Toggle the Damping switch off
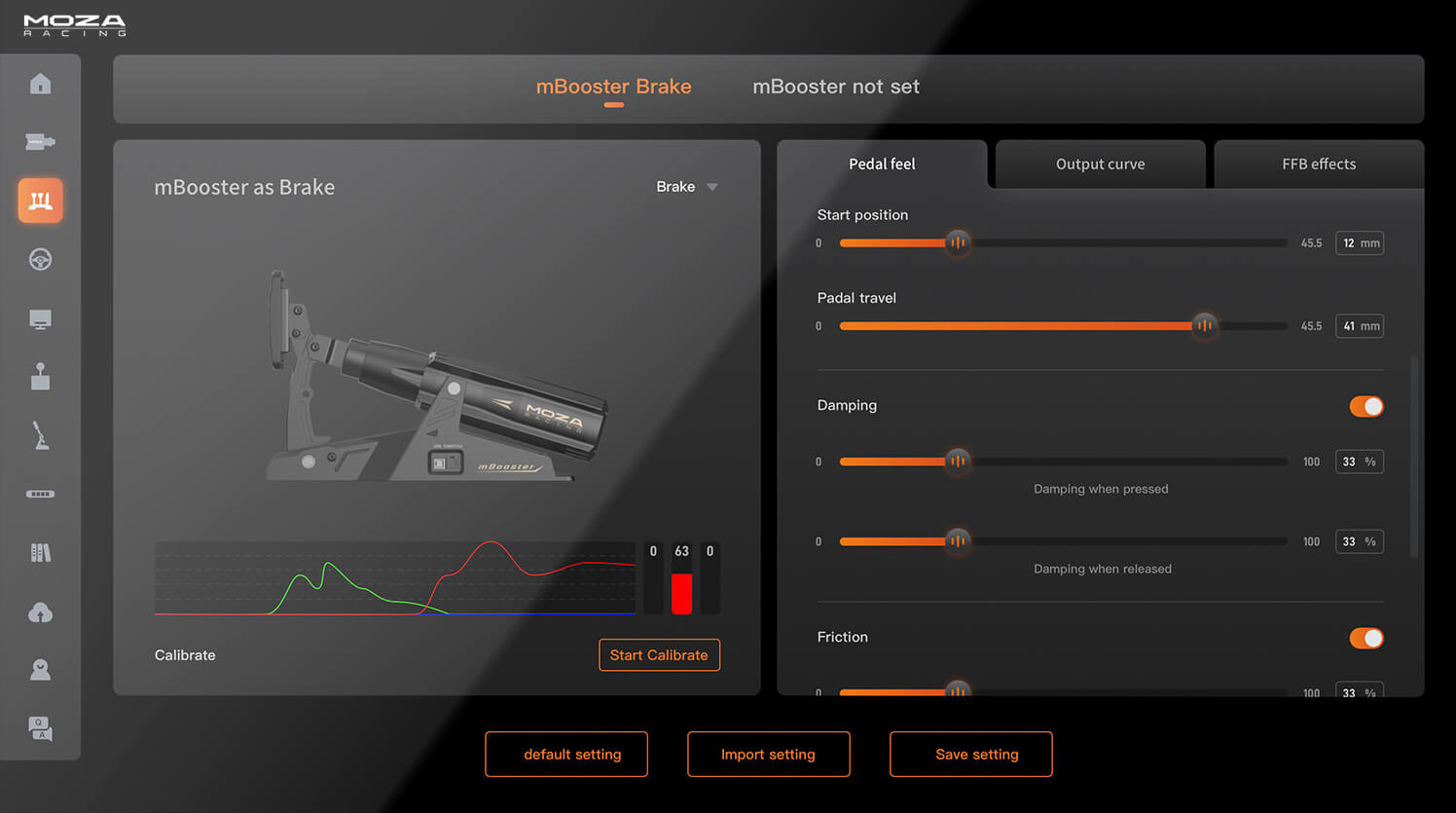 pos(1366,406)
